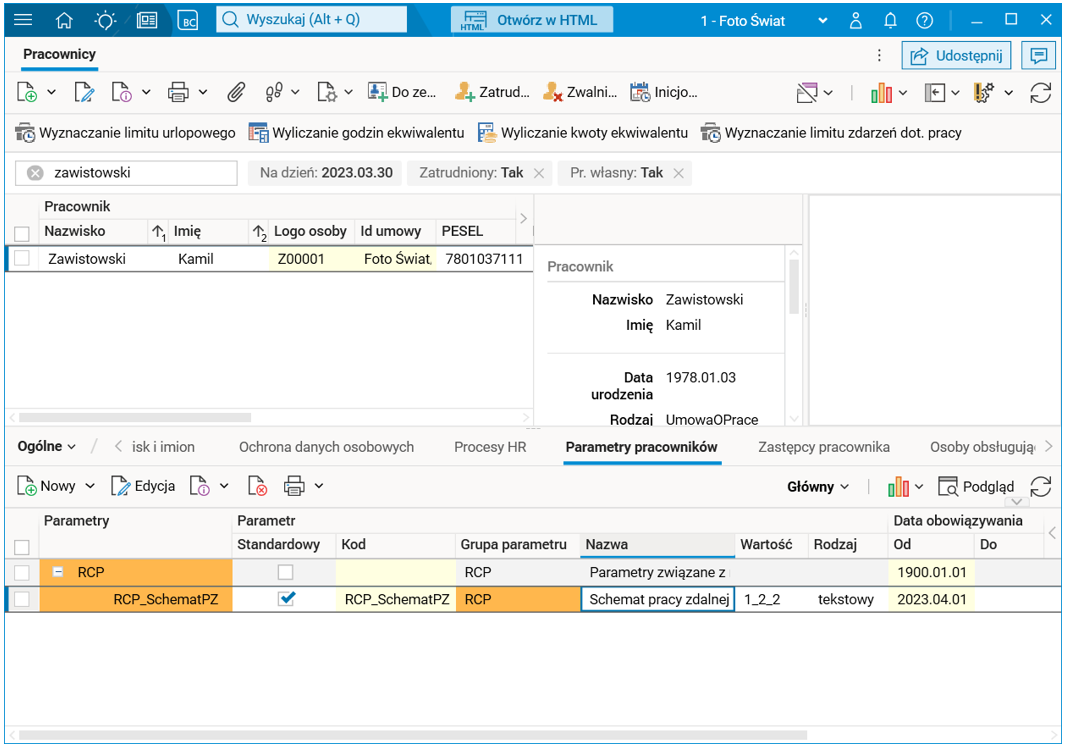Expand the filter flag dropdown arrow
This screenshot has height=749, width=1069.
pos(828,92)
